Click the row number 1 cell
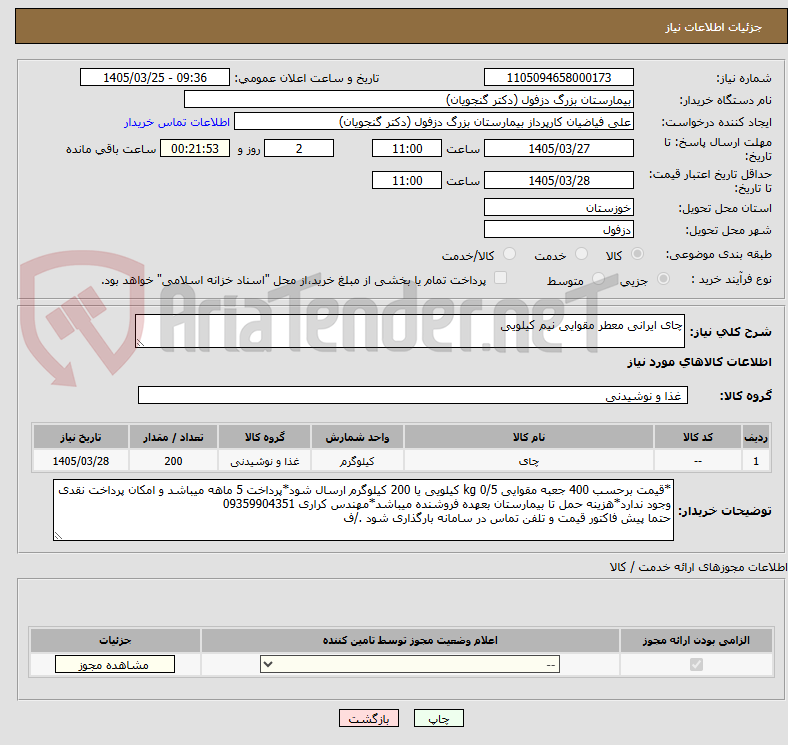Image resolution: width=788 pixels, height=745 pixels. tap(756, 460)
